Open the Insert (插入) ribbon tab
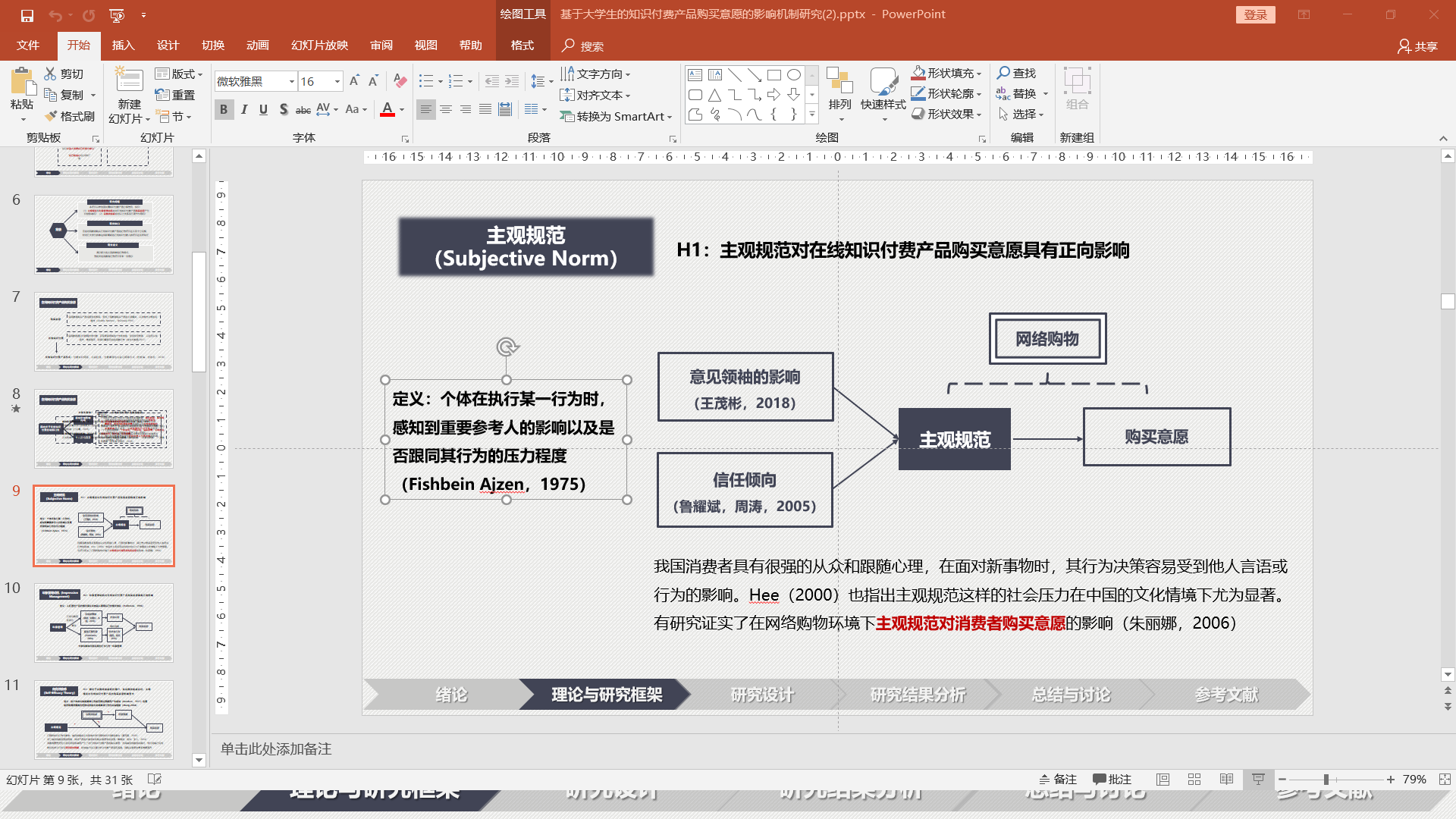This screenshot has height=819, width=1456. click(x=123, y=45)
